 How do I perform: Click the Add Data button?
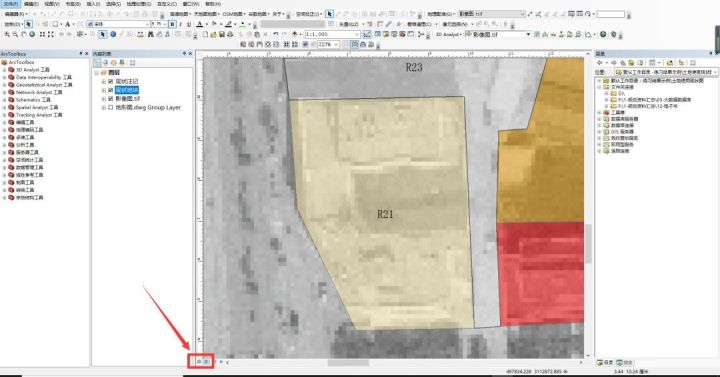pos(294,34)
